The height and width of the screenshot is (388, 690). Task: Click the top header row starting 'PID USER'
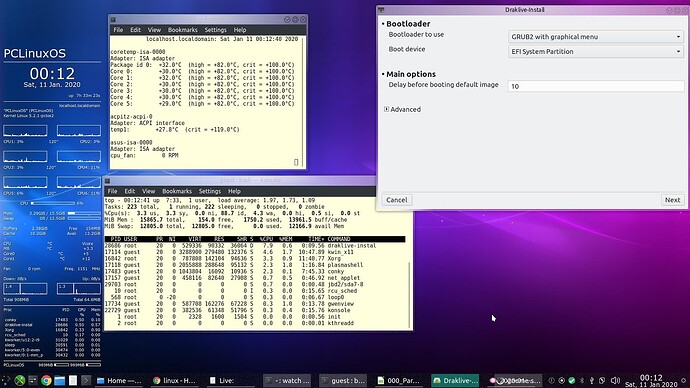(255, 239)
